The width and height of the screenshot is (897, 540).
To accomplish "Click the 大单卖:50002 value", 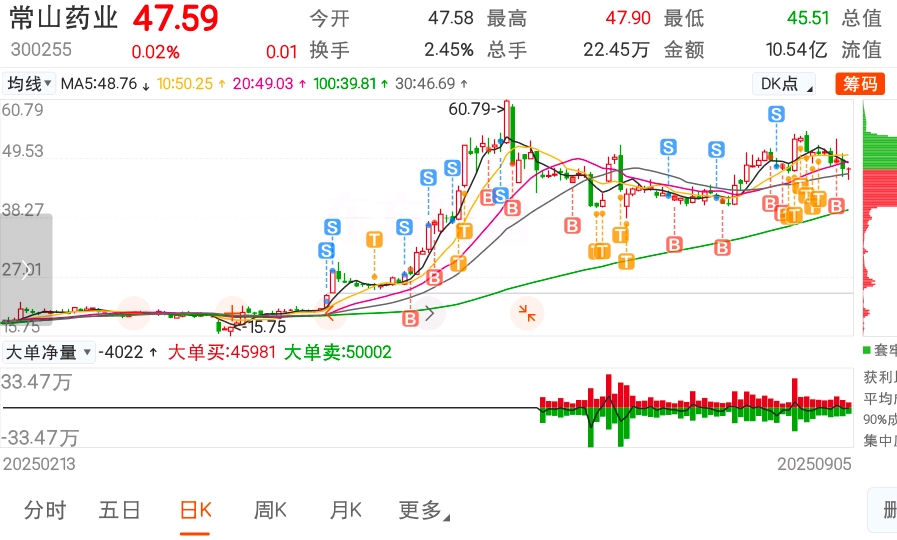I will click(338, 352).
